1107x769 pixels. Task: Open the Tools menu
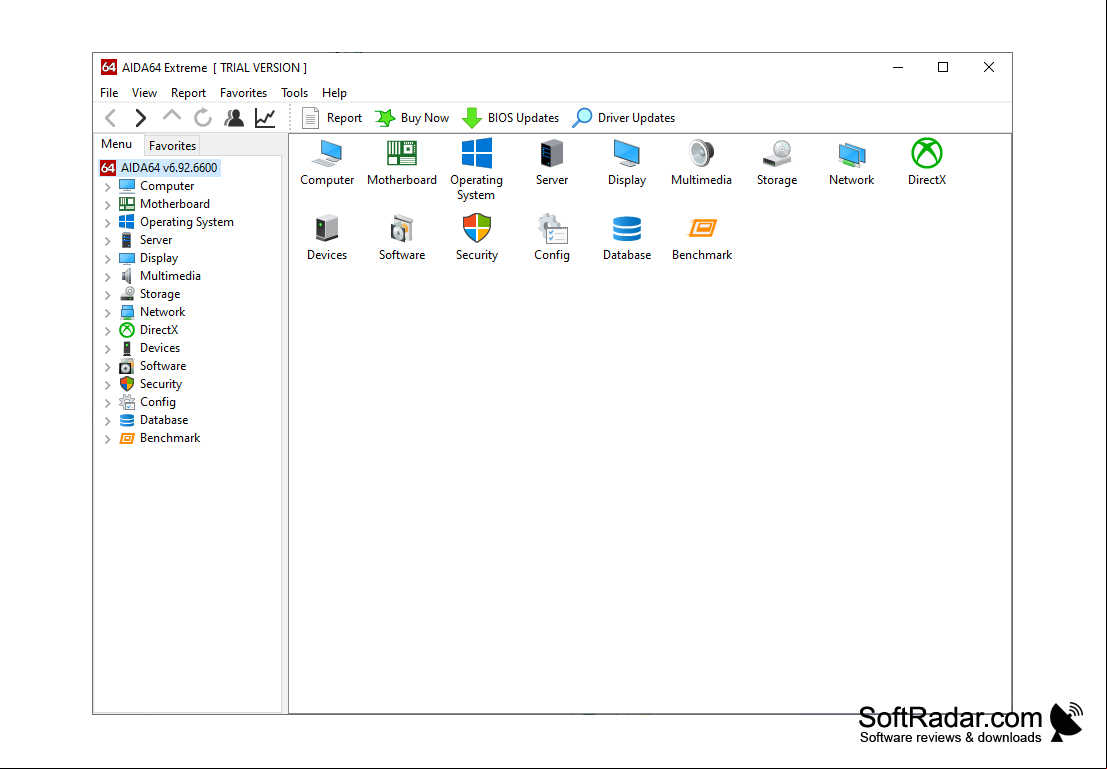(294, 93)
